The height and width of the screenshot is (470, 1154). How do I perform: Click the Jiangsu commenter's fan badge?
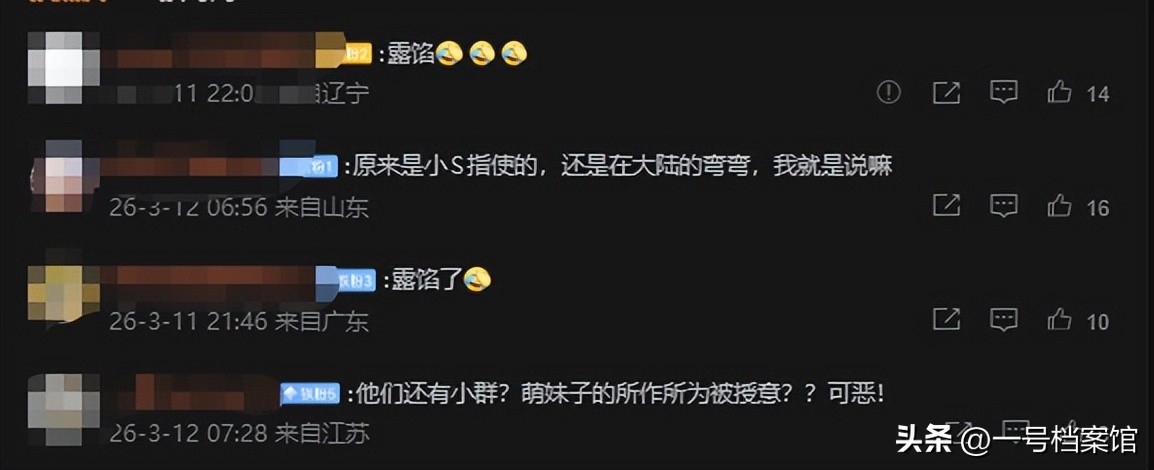click(310, 395)
